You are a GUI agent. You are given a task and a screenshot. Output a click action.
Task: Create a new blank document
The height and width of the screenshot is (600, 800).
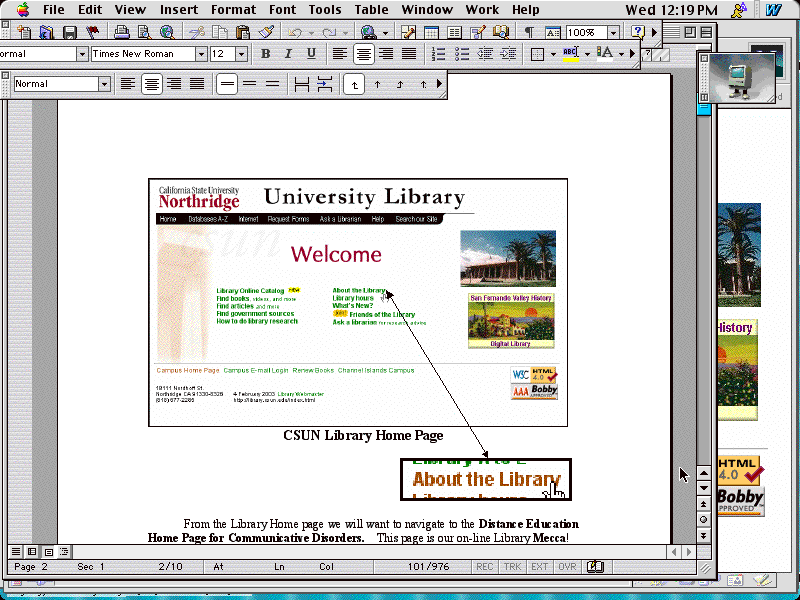coord(23,32)
